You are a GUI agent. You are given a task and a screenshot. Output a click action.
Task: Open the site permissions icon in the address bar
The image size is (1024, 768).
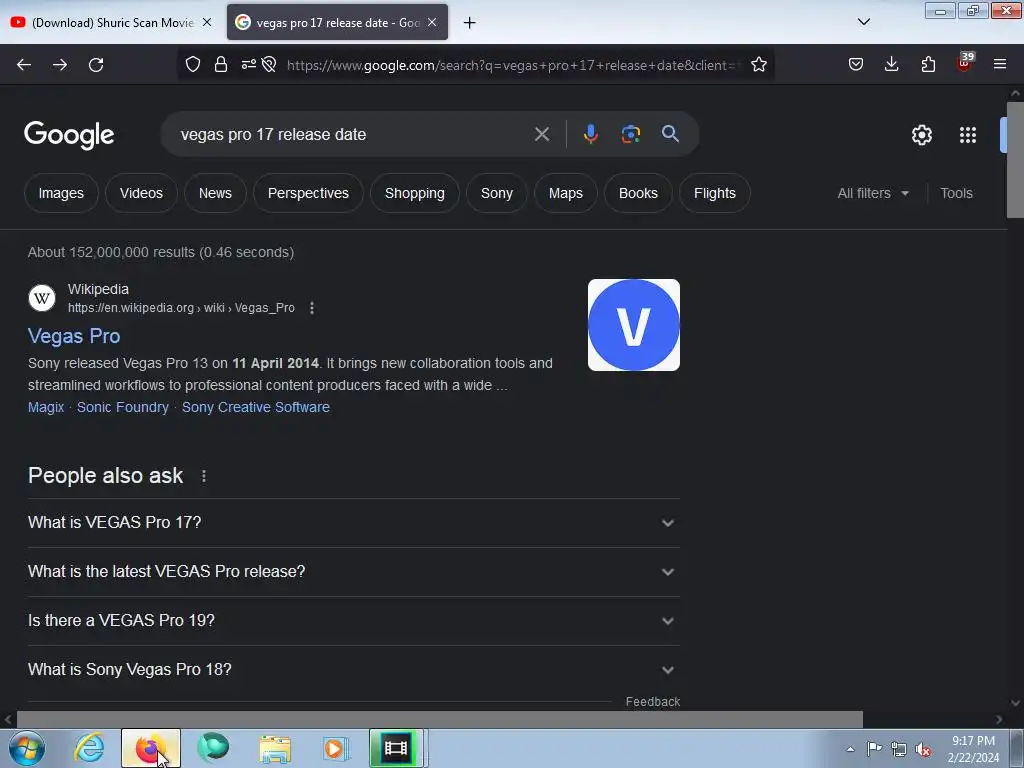coord(249,64)
